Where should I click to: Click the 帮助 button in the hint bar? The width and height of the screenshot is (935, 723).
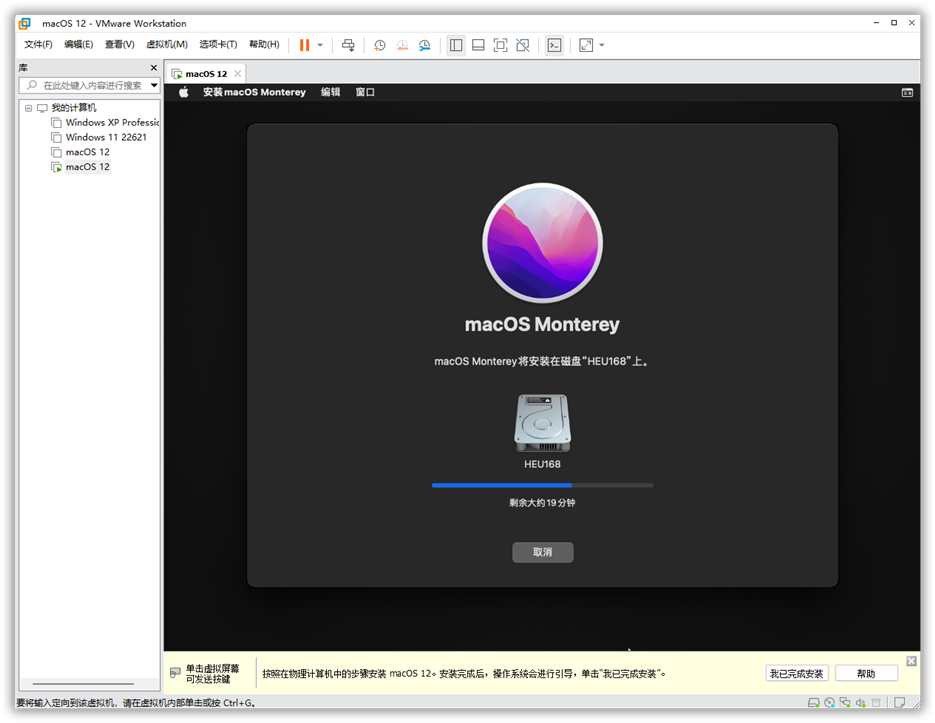click(866, 673)
